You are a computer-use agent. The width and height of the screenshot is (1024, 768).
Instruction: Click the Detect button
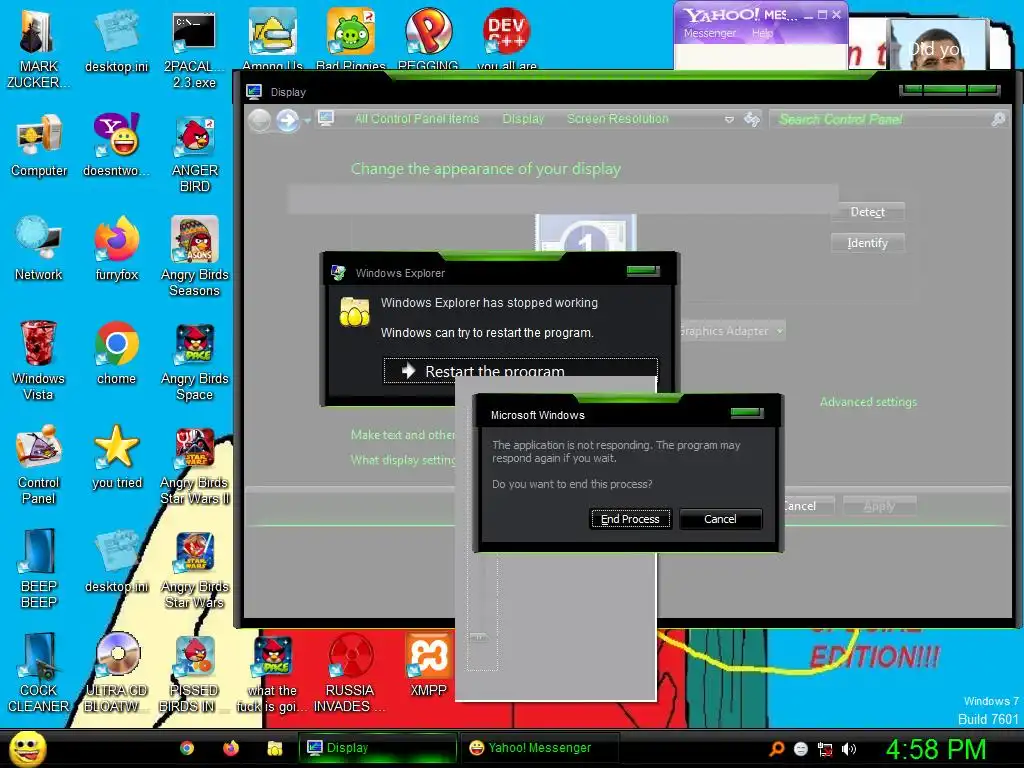[x=867, y=212]
